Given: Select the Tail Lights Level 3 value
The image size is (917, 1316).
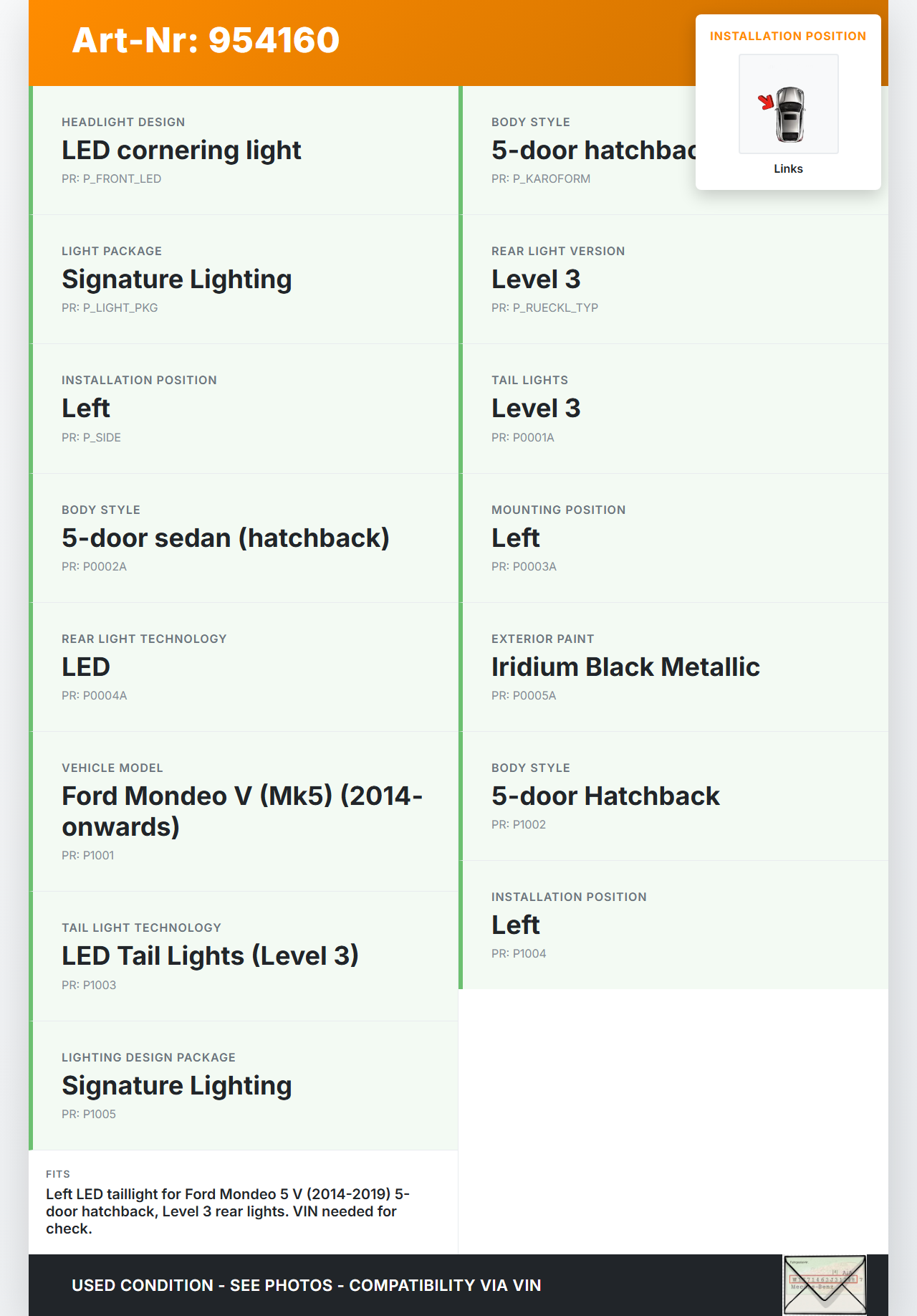Looking at the screenshot, I should [535, 409].
